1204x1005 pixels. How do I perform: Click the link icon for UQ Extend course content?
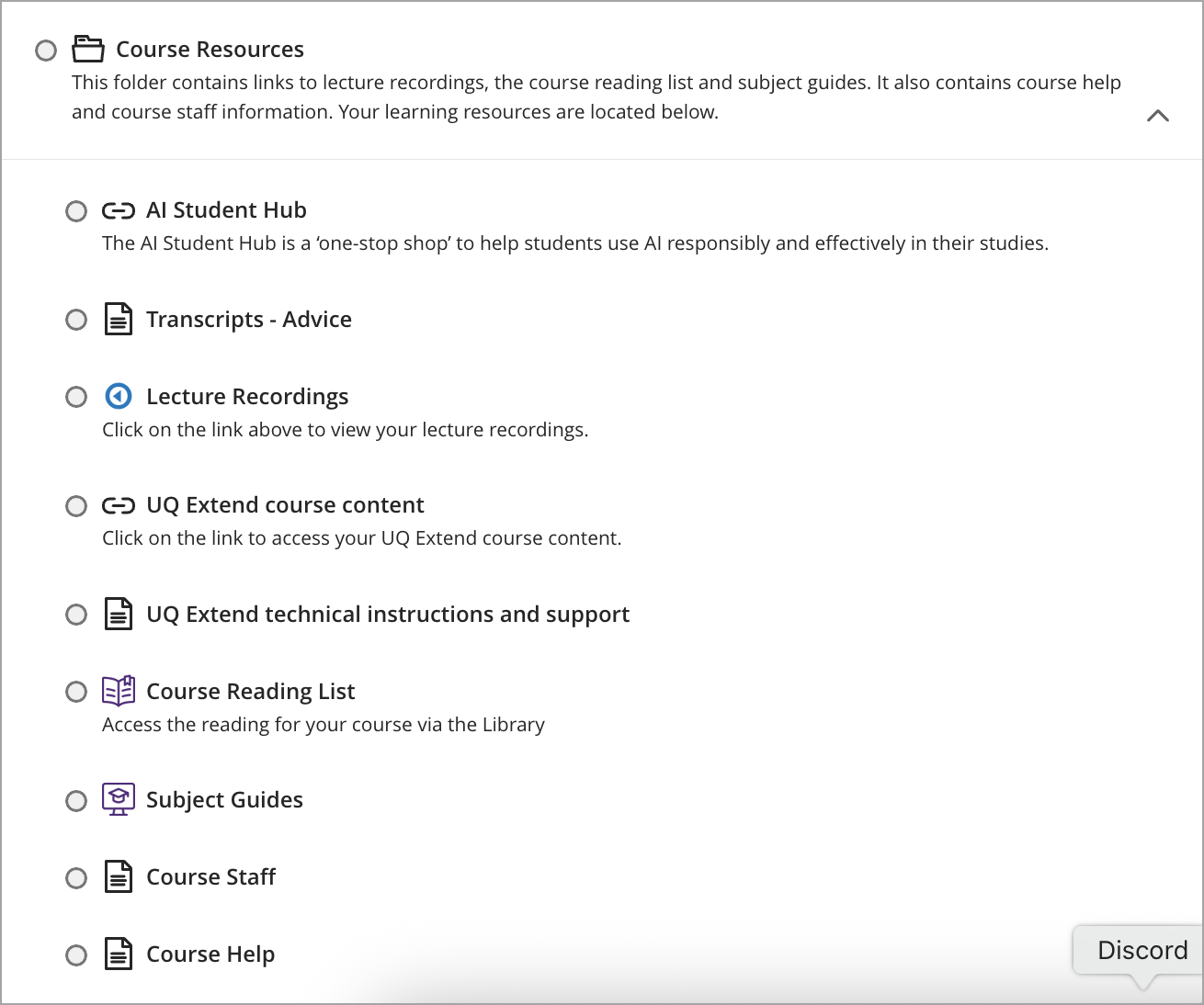[119, 505]
